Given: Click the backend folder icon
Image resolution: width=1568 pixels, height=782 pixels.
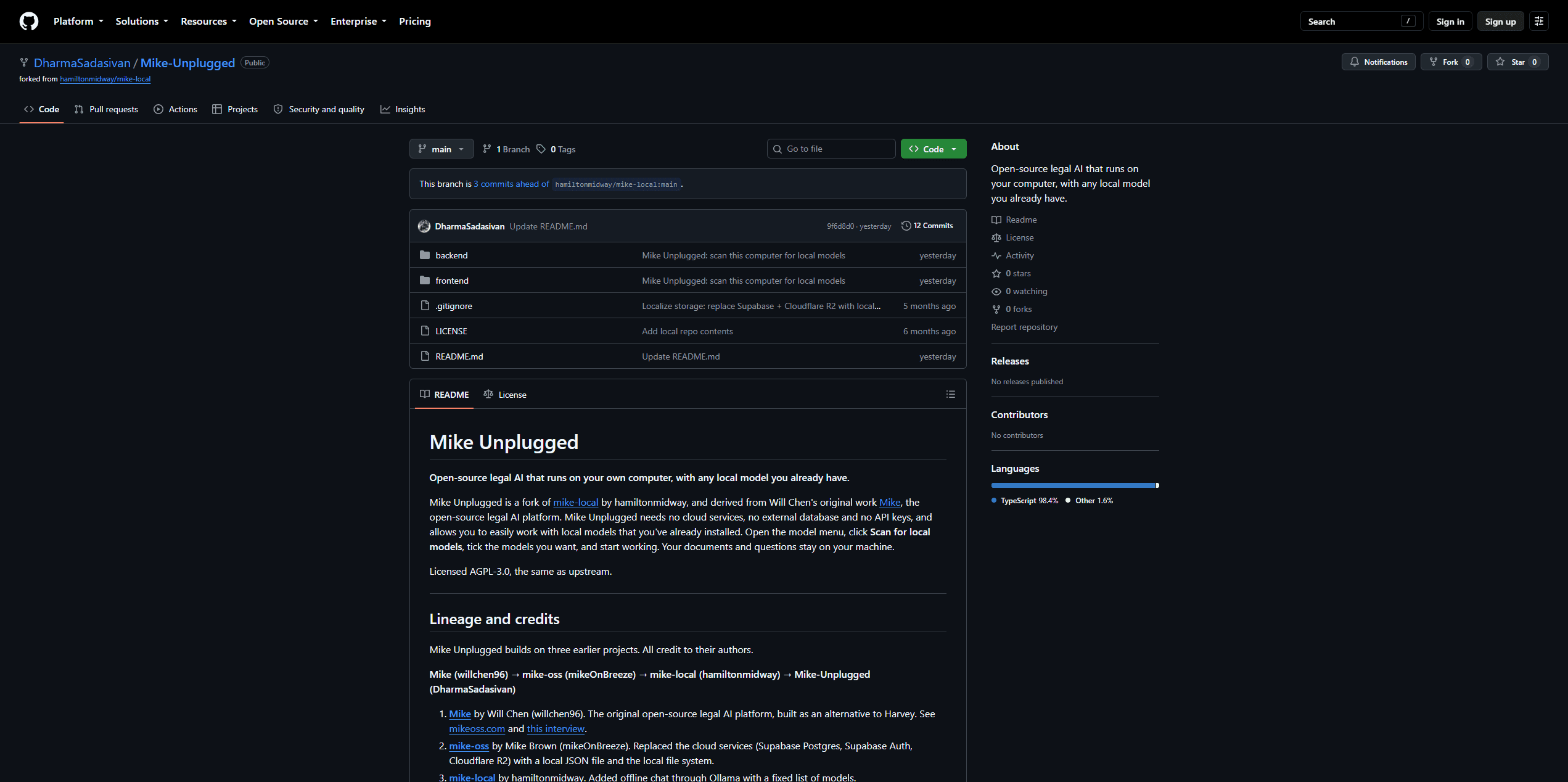Looking at the screenshot, I should point(425,255).
